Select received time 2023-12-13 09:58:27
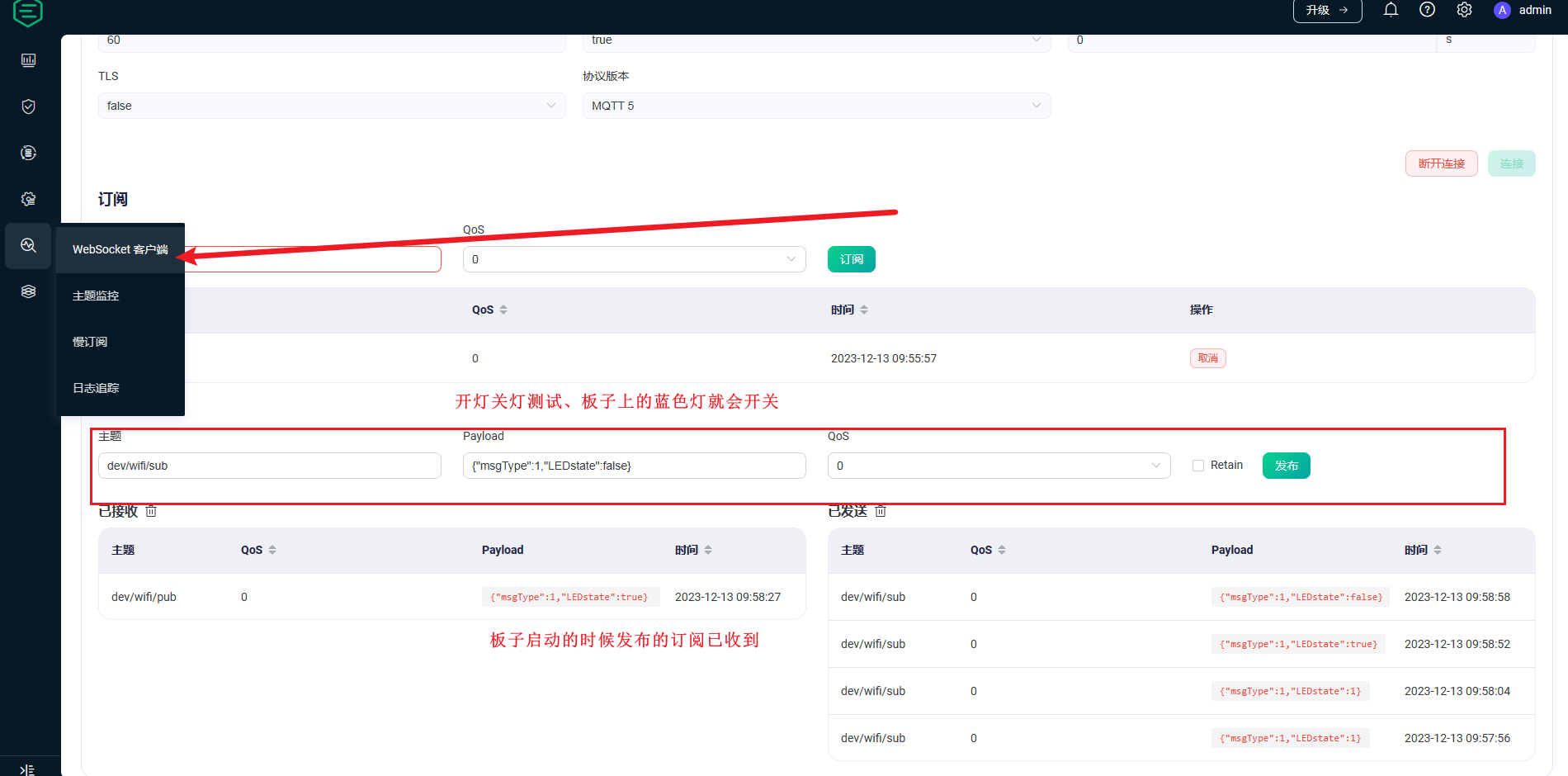This screenshot has height=776, width=1568. point(728,597)
